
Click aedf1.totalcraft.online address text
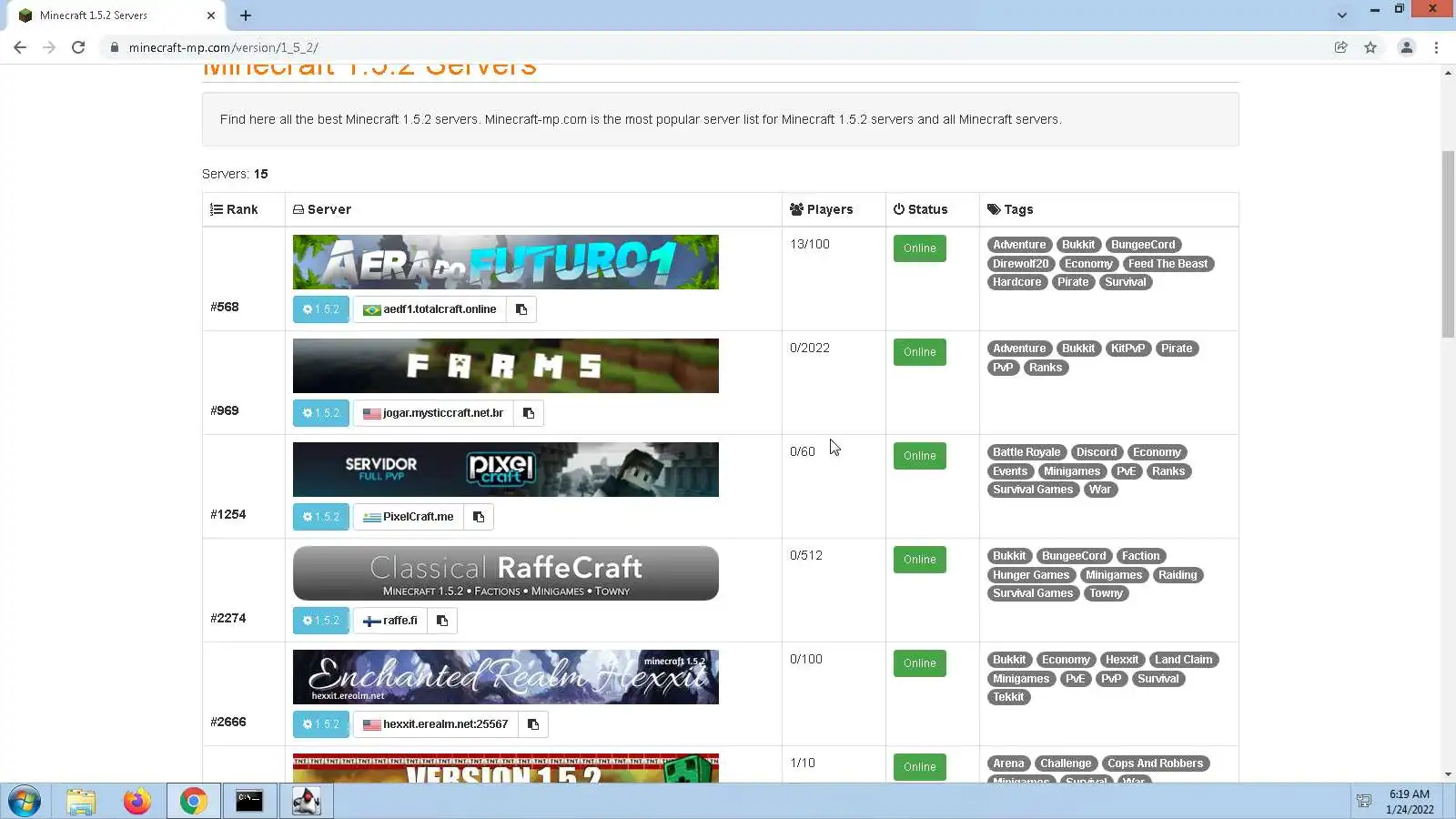(440, 309)
